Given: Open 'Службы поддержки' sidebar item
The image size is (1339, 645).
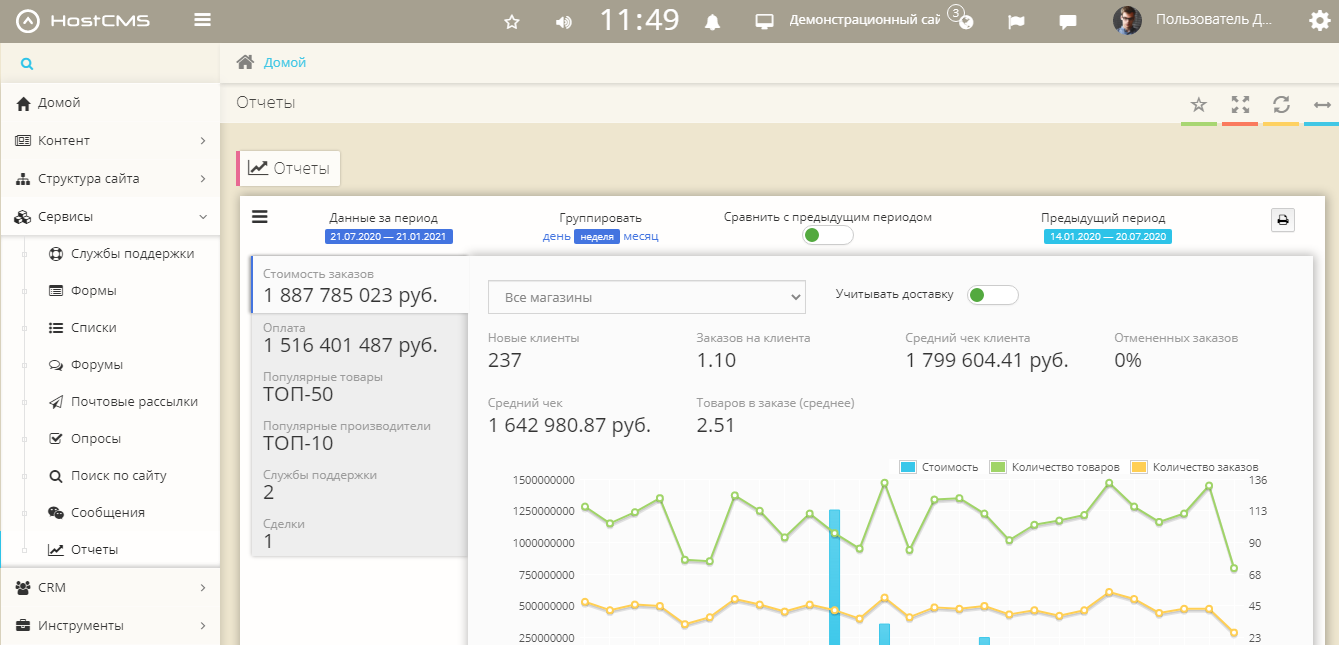Looking at the screenshot, I should pos(132,254).
